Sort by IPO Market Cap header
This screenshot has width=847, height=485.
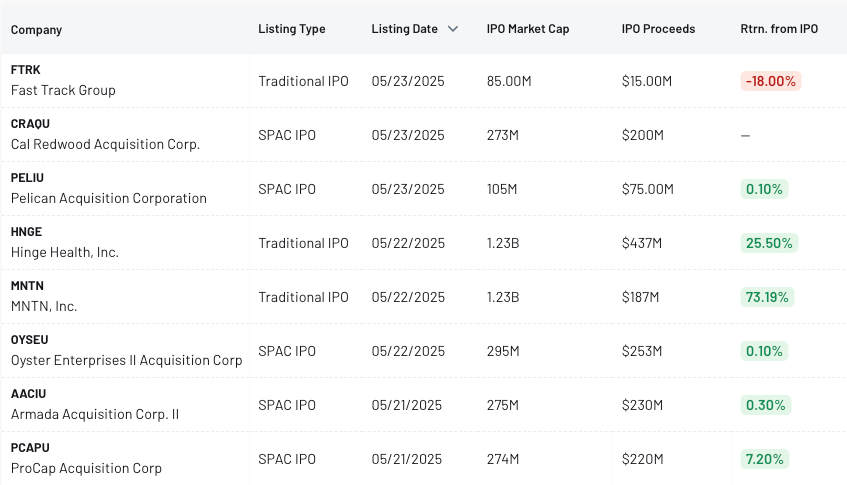click(x=527, y=29)
